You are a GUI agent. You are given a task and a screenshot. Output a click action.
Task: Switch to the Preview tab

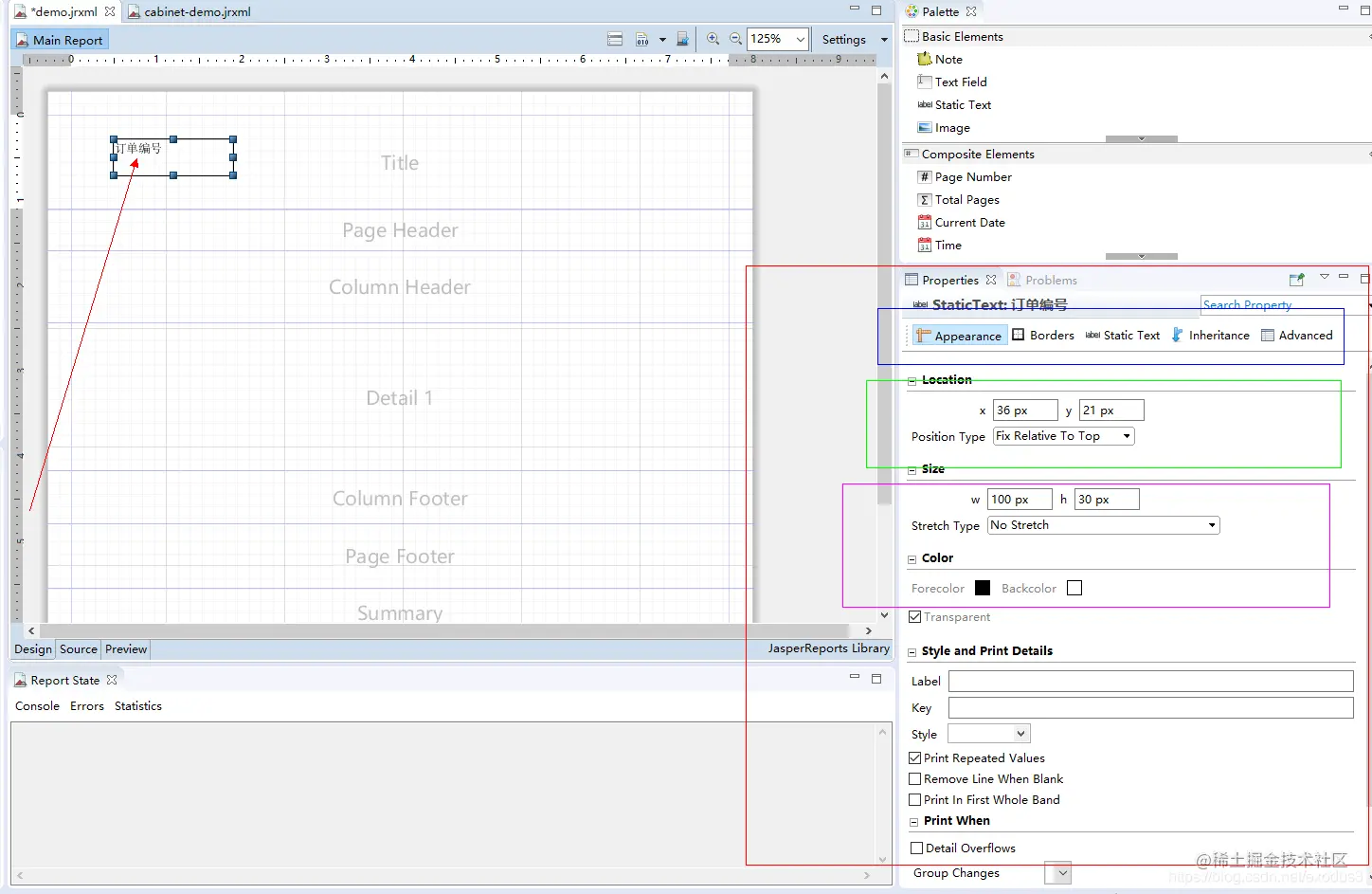coord(126,649)
